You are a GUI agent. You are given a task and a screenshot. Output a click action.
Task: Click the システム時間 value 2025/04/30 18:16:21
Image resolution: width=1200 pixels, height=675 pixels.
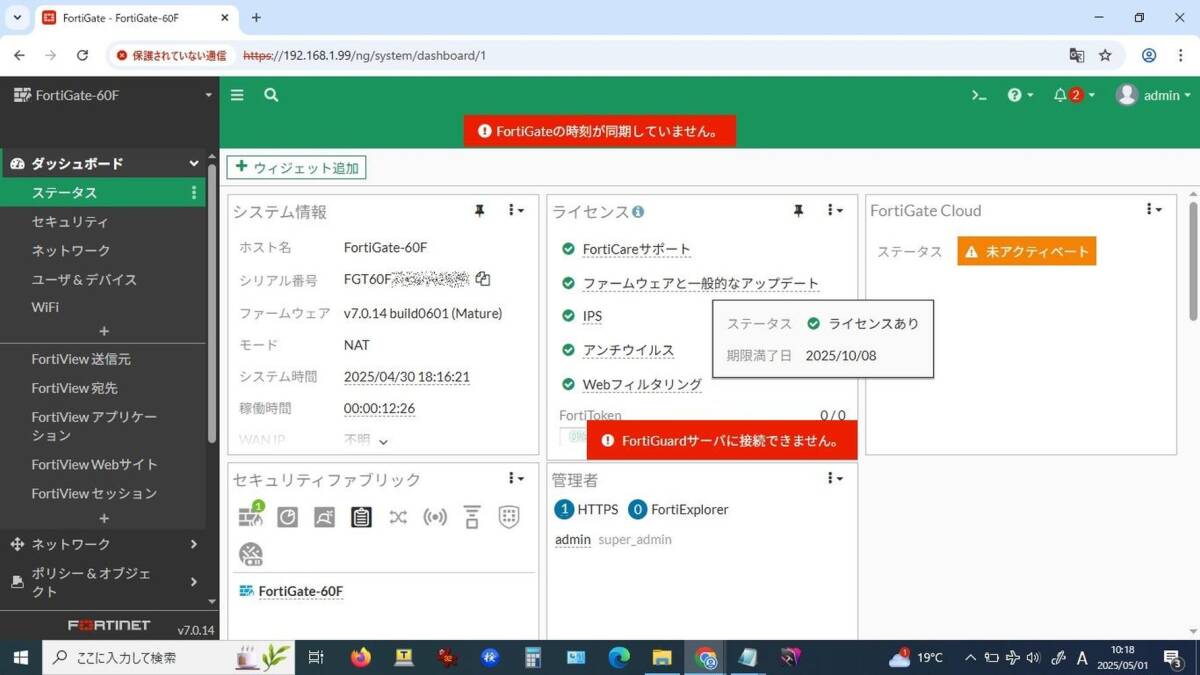tap(407, 377)
